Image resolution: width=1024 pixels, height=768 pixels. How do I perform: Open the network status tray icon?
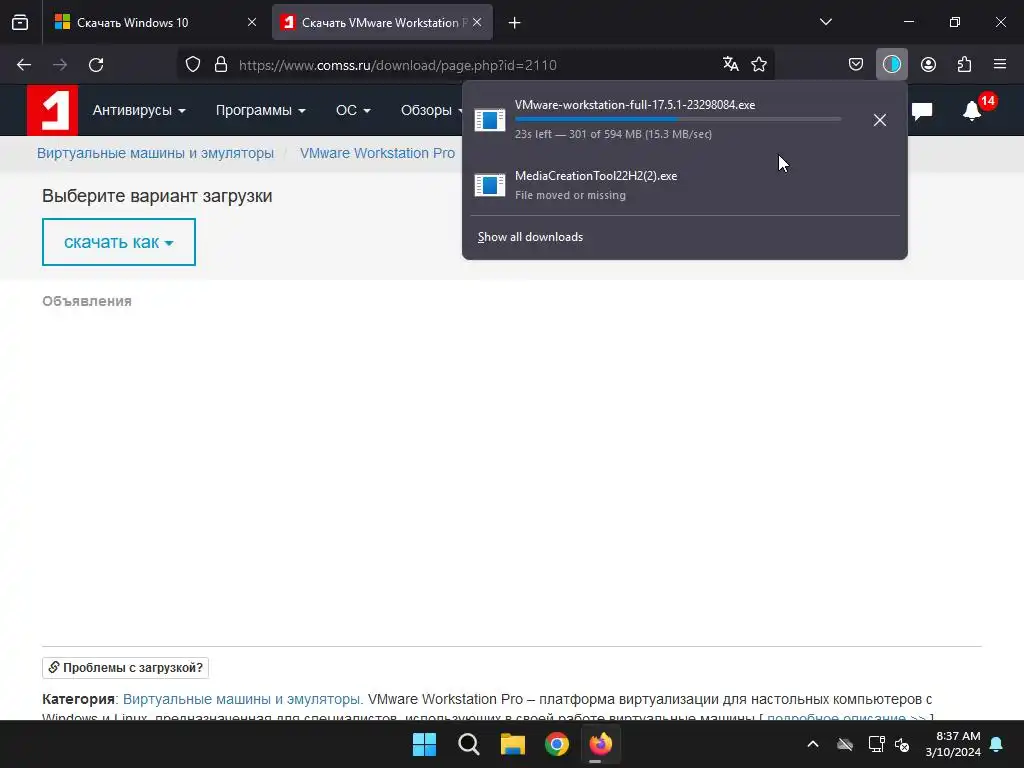876,744
